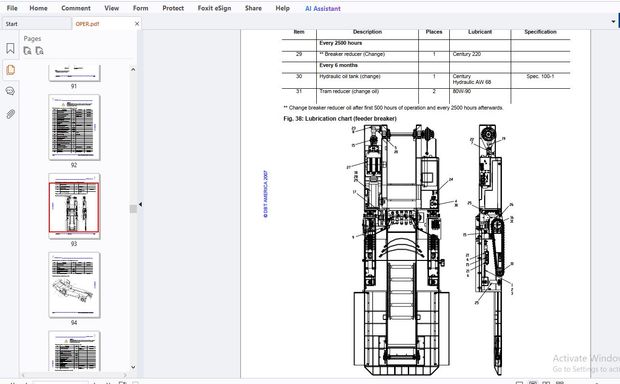Select page 94 thumbnail

pos(74,285)
